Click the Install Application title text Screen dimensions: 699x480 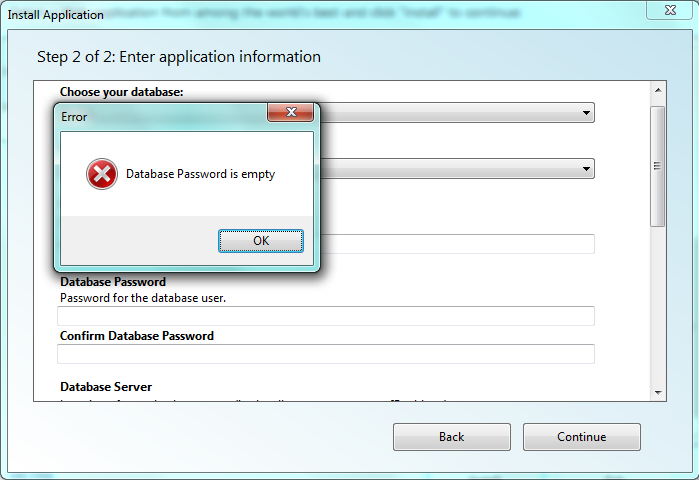click(x=56, y=15)
